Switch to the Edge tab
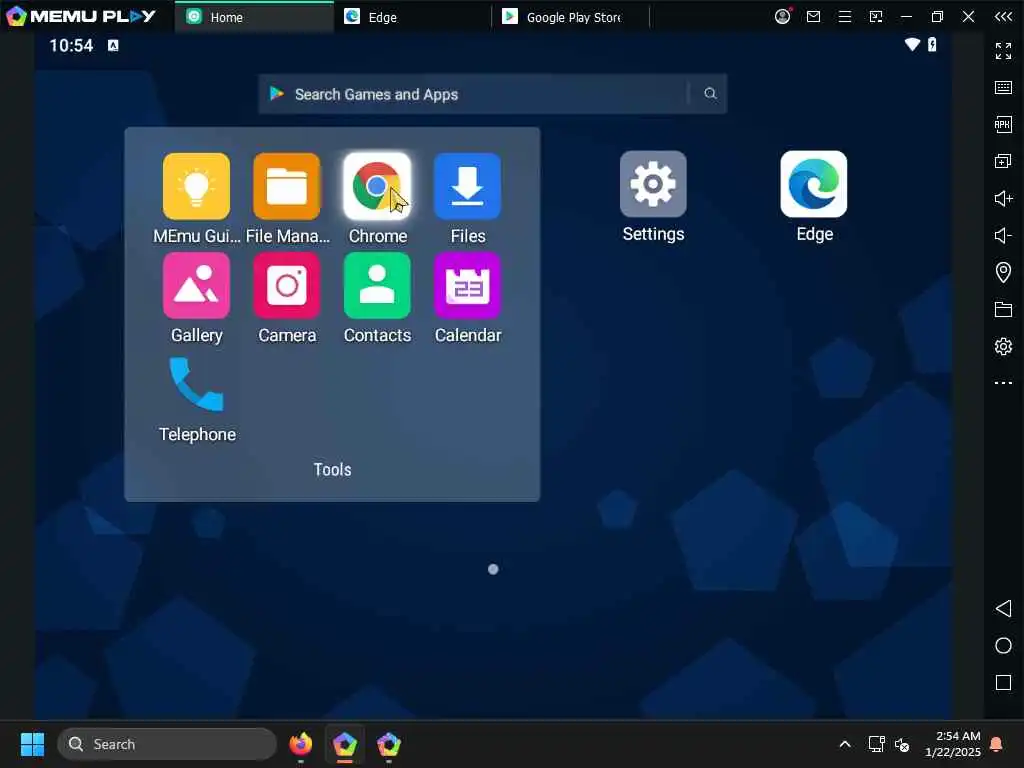This screenshot has width=1024, height=768. tap(413, 17)
